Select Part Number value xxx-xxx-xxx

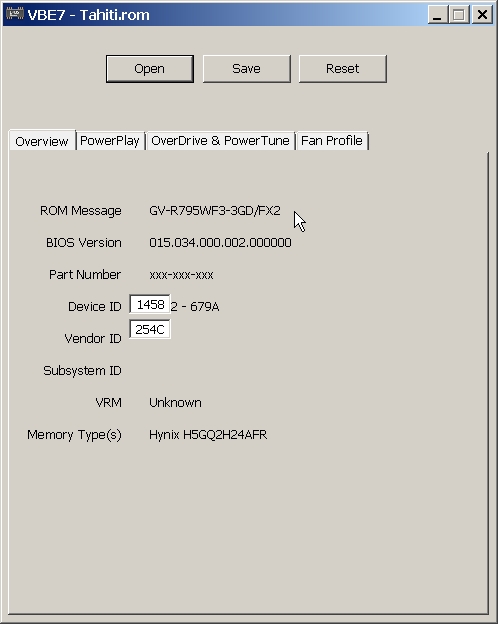coord(181,275)
